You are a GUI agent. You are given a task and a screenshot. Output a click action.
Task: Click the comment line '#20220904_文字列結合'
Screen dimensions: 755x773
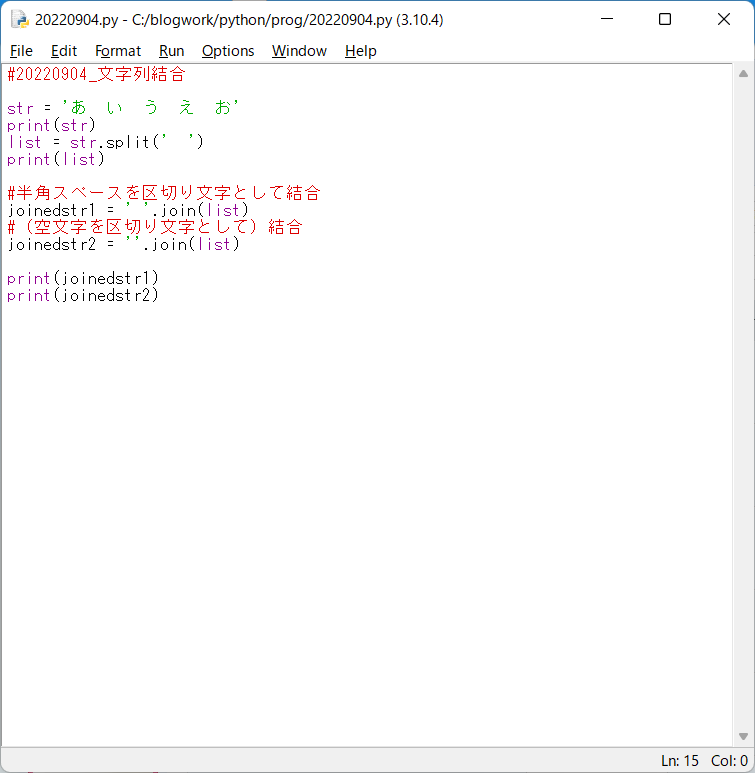tap(97, 74)
